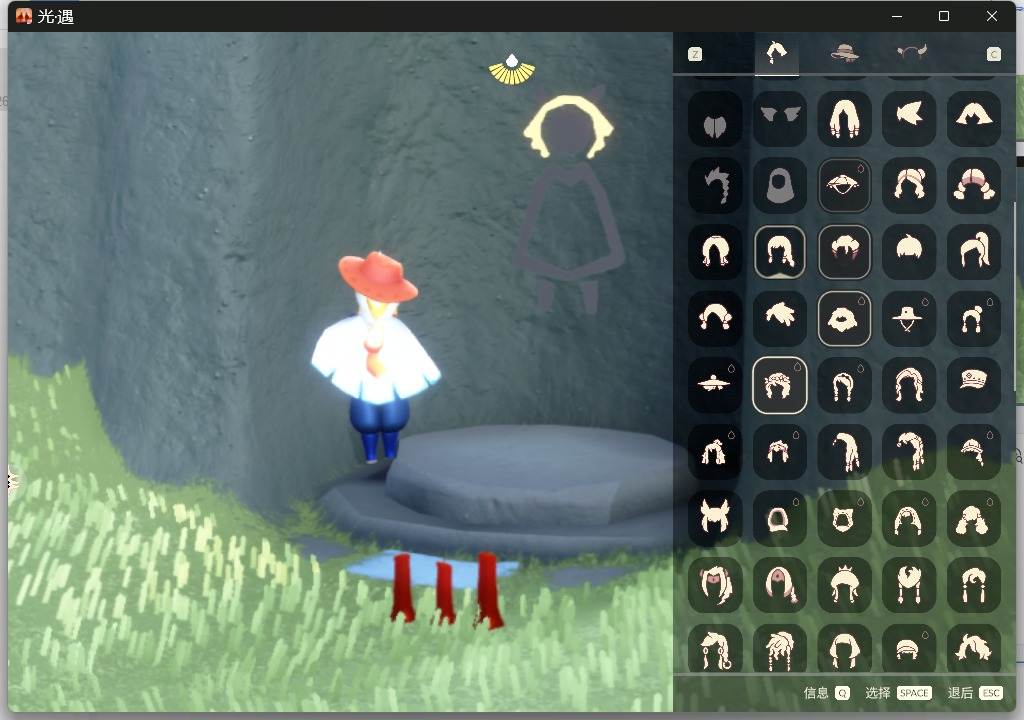Pick the short bob with cowlick icon

point(908,252)
